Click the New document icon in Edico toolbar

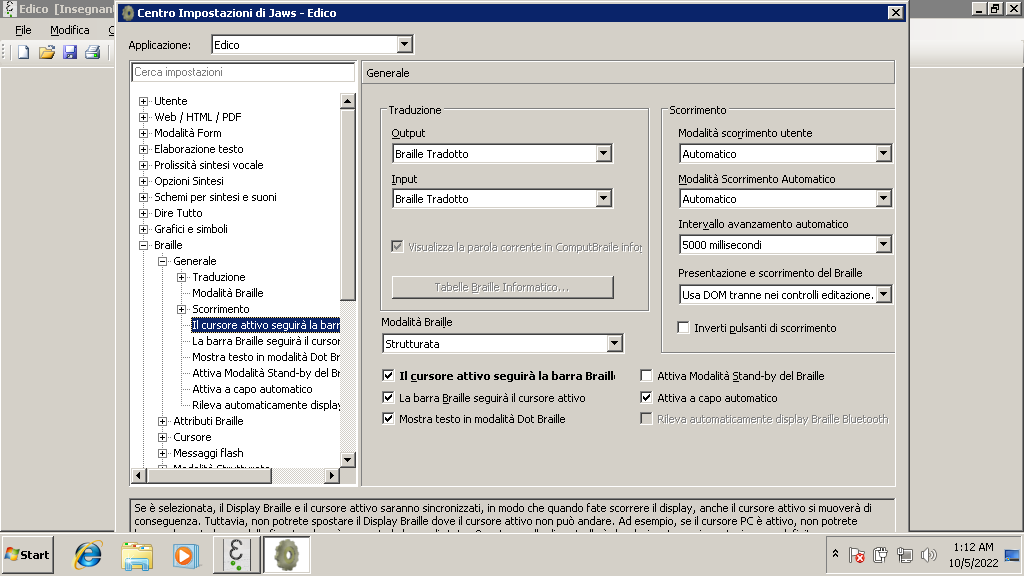coord(24,52)
